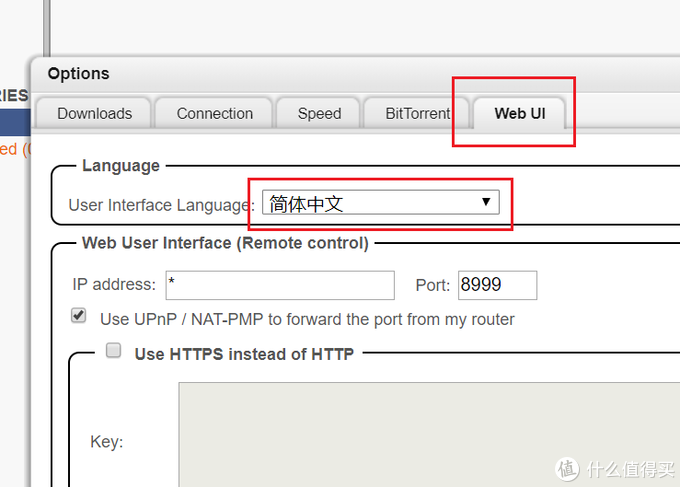680x487 pixels.
Task: Open the Downloads tab
Action: [x=94, y=113]
